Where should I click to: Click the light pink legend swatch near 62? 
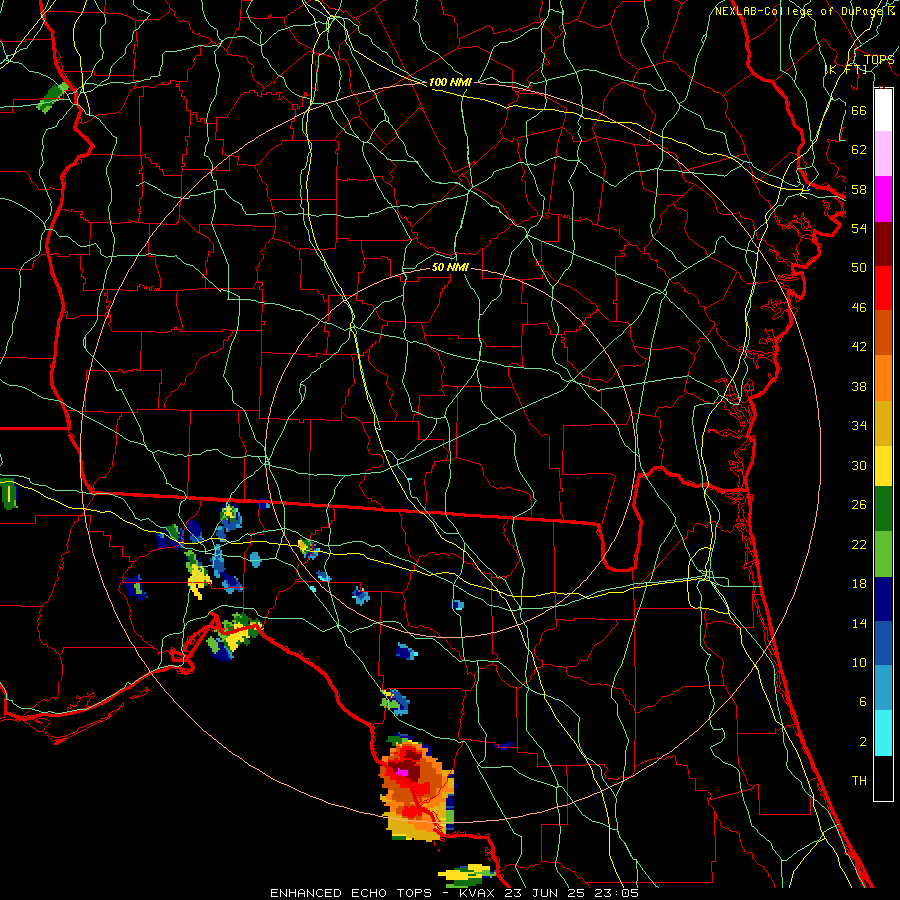[x=883, y=154]
